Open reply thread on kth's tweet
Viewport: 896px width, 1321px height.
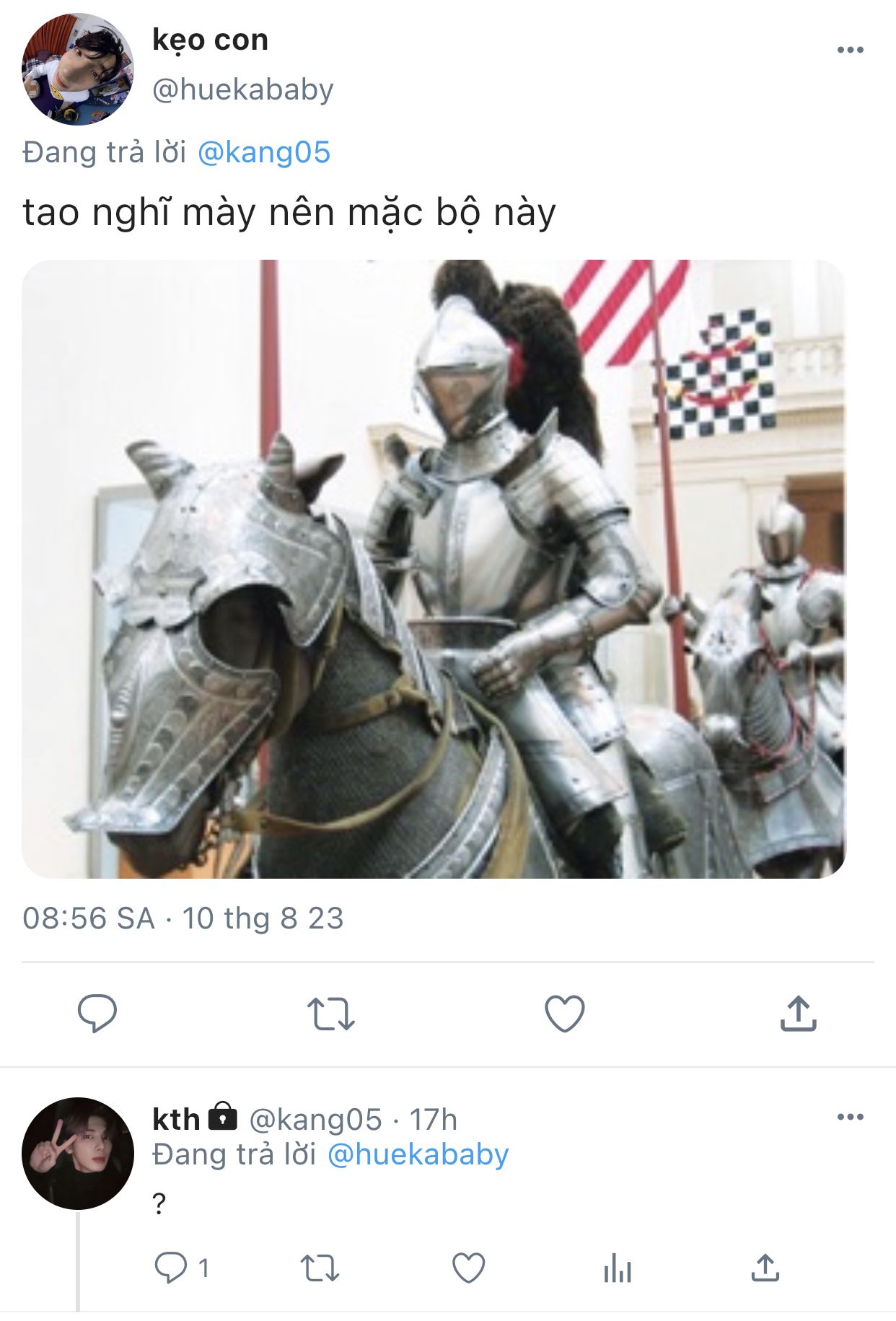[182, 1268]
